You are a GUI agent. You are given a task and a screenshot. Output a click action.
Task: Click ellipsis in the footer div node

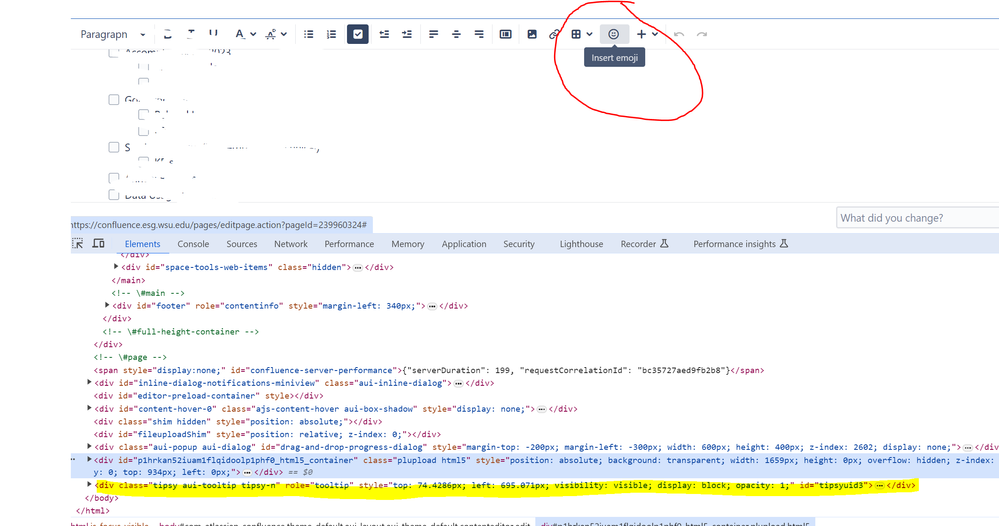[x=432, y=306]
